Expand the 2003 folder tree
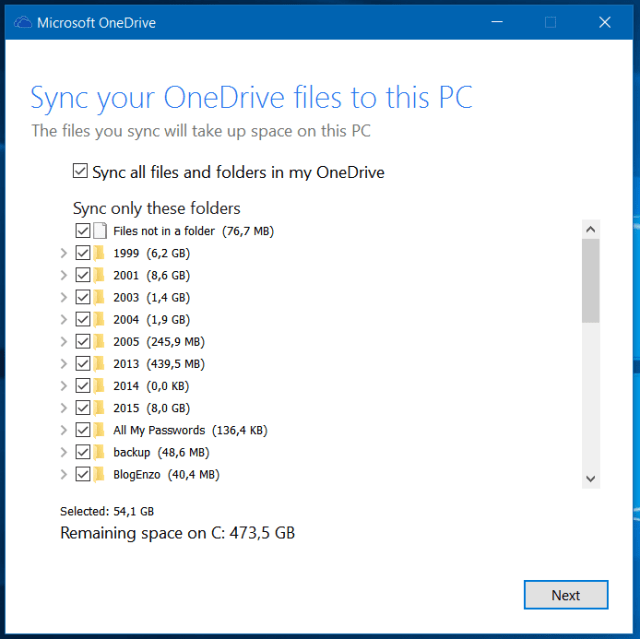This screenshot has width=640, height=639. pyautogui.click(x=64, y=297)
